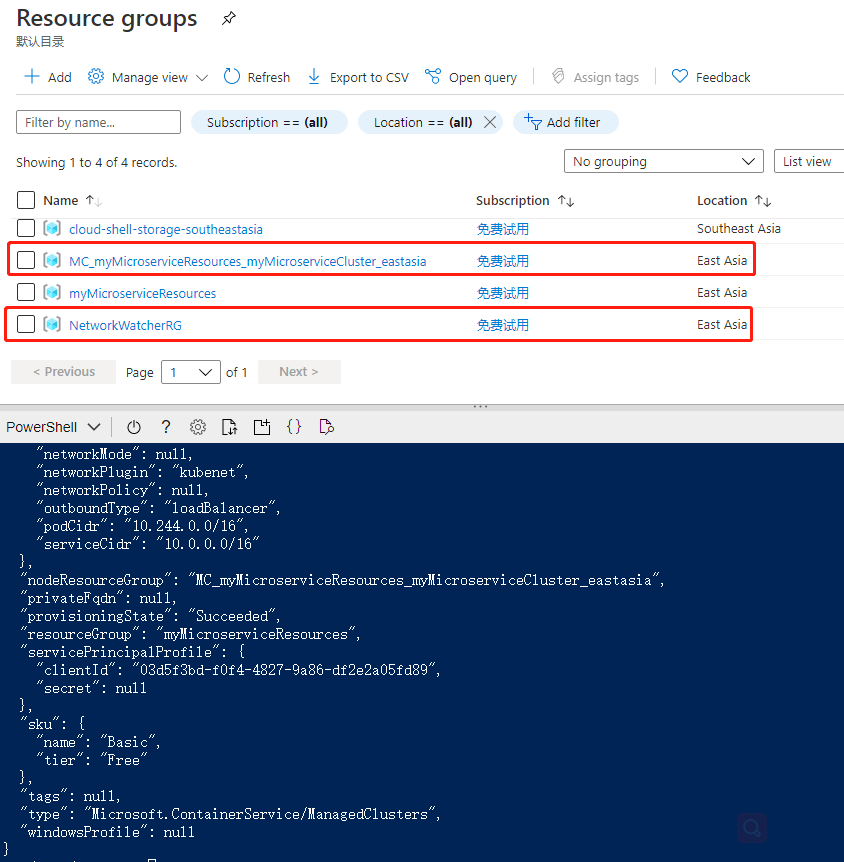Check the cloud-shell-storage-southeastasia row checkbox
The height and width of the screenshot is (862, 844).
point(26,228)
